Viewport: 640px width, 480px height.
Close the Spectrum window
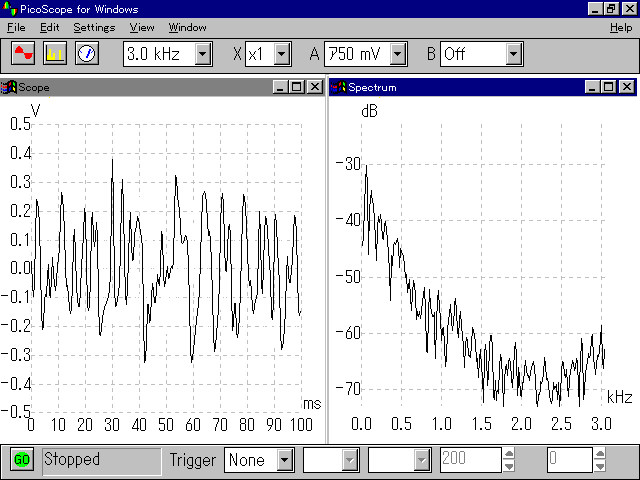point(627,87)
